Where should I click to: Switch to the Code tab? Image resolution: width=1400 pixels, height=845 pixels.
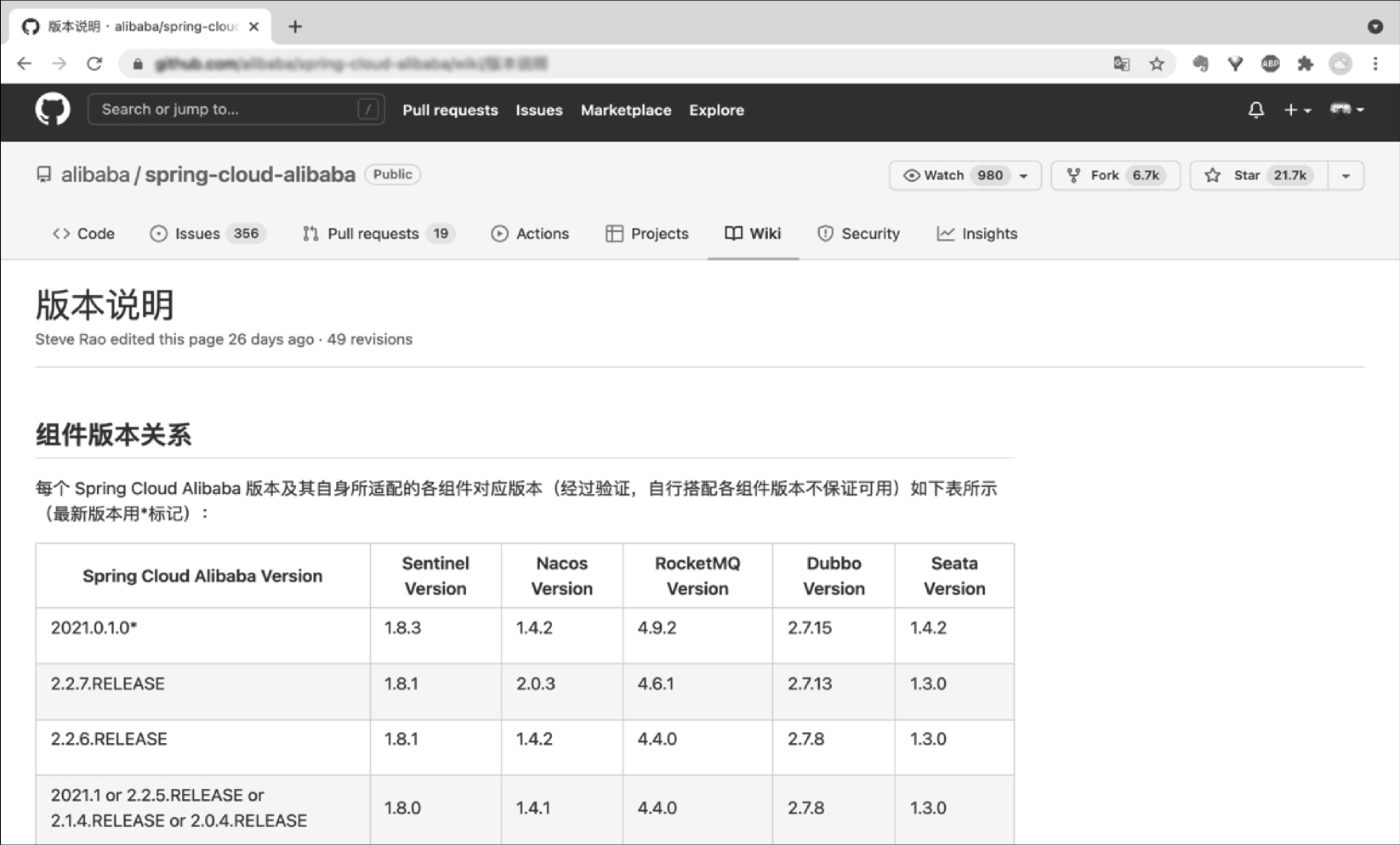click(83, 234)
